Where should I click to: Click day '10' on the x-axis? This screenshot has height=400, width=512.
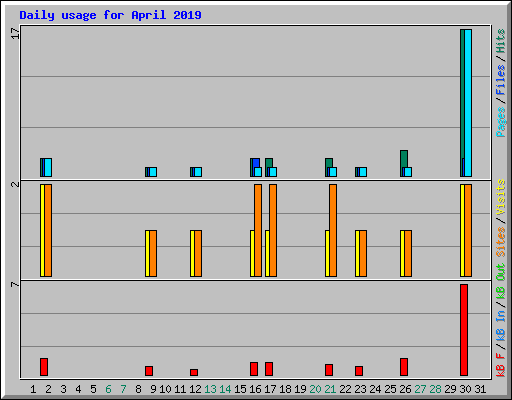[165, 389]
